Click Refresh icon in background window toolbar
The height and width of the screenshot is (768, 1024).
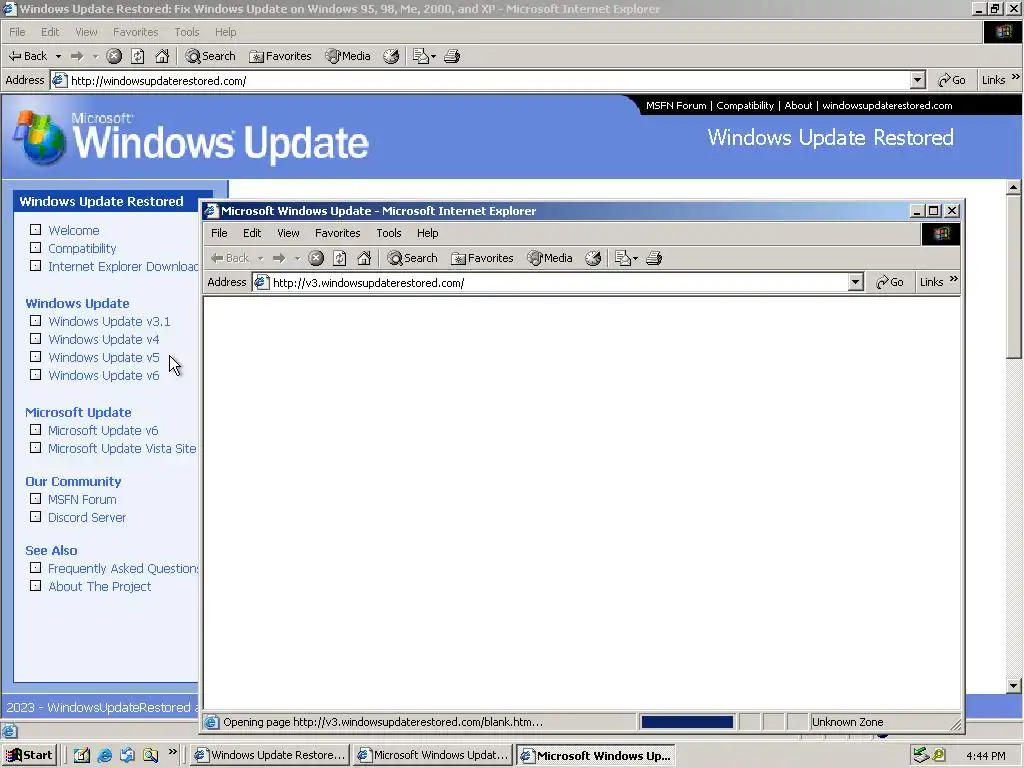pyautogui.click(x=138, y=56)
